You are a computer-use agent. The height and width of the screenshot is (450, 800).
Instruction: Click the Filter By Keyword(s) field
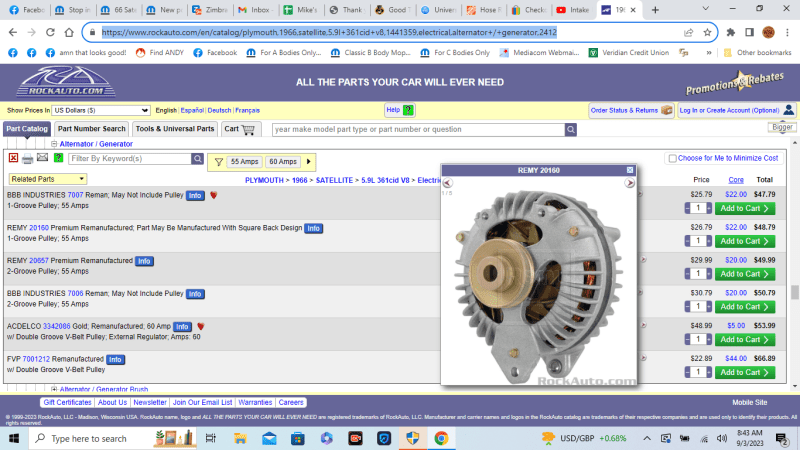(130, 159)
